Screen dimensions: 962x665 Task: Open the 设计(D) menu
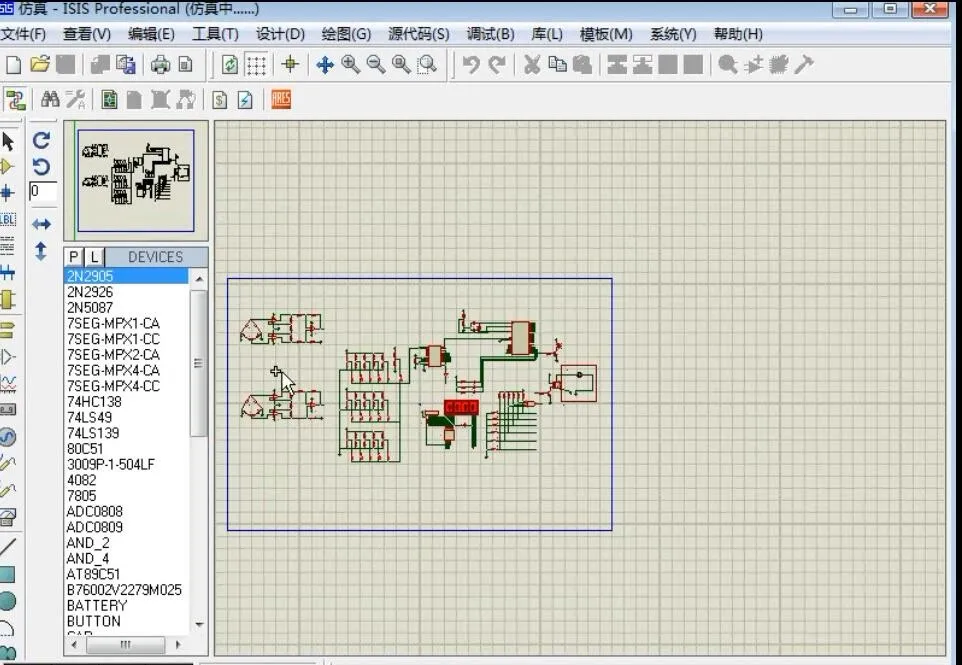pyautogui.click(x=280, y=34)
